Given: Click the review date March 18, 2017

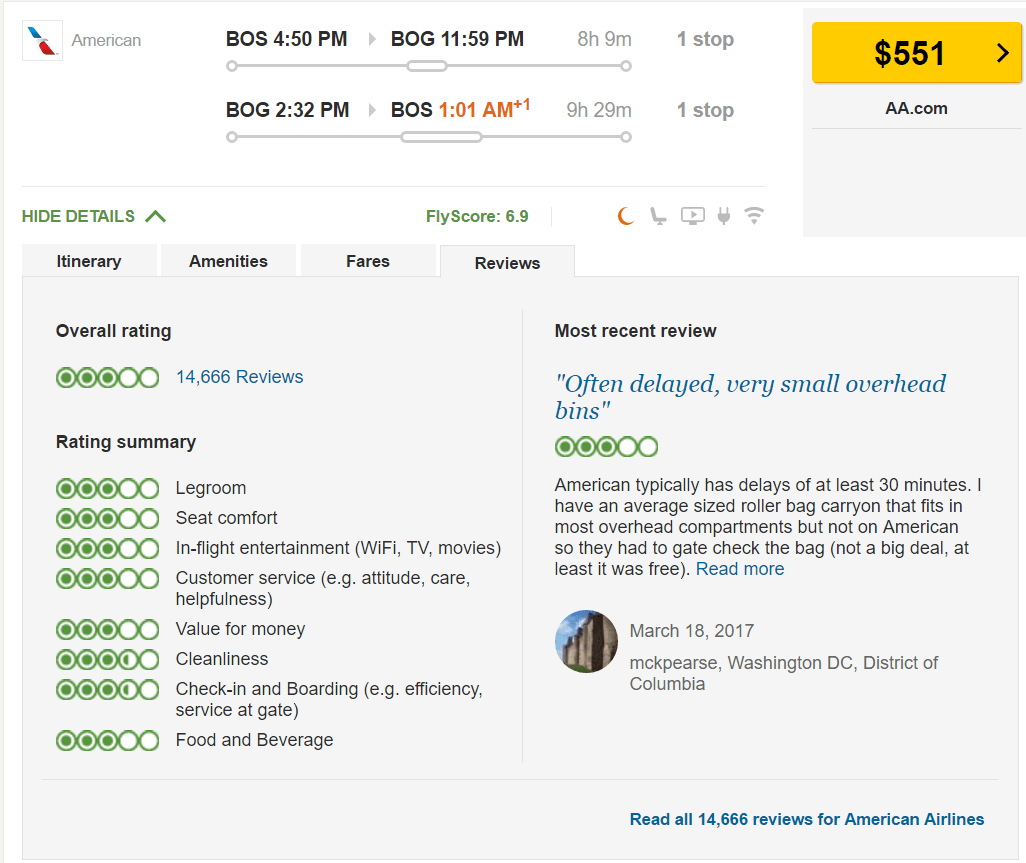Looking at the screenshot, I should coord(692,631).
